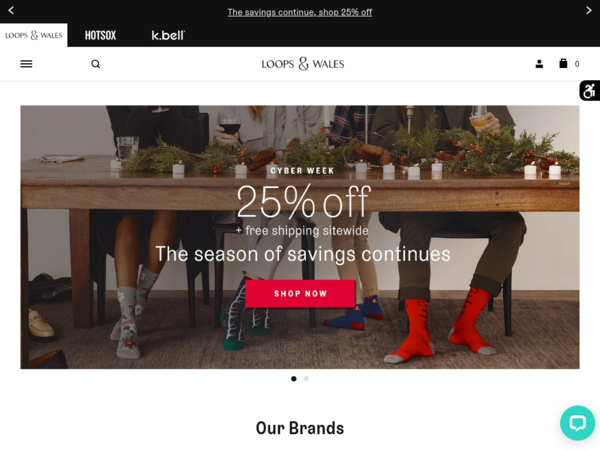
Task: Switch to the k.bell brand tab
Action: (x=168, y=35)
